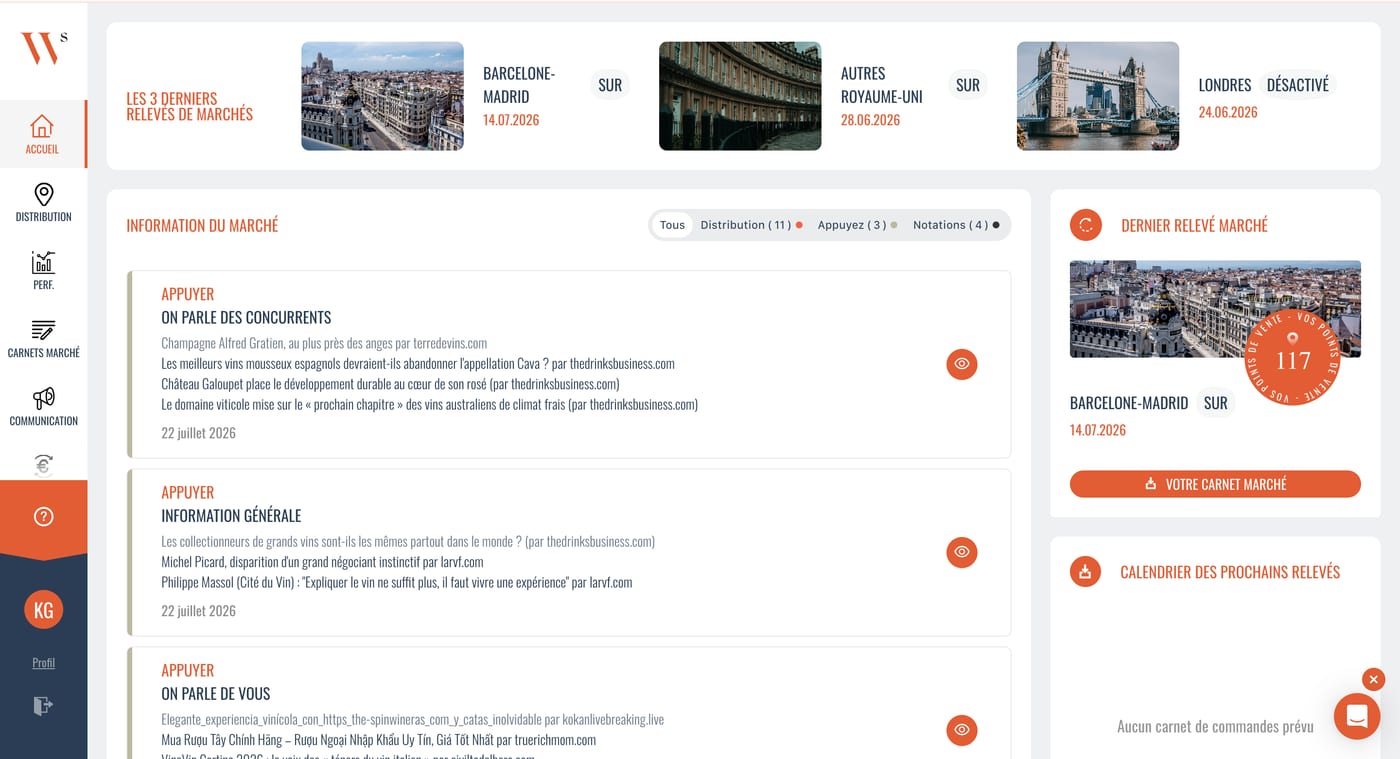Open the Mua Rượu Tây Chính Hãng article

378,740
